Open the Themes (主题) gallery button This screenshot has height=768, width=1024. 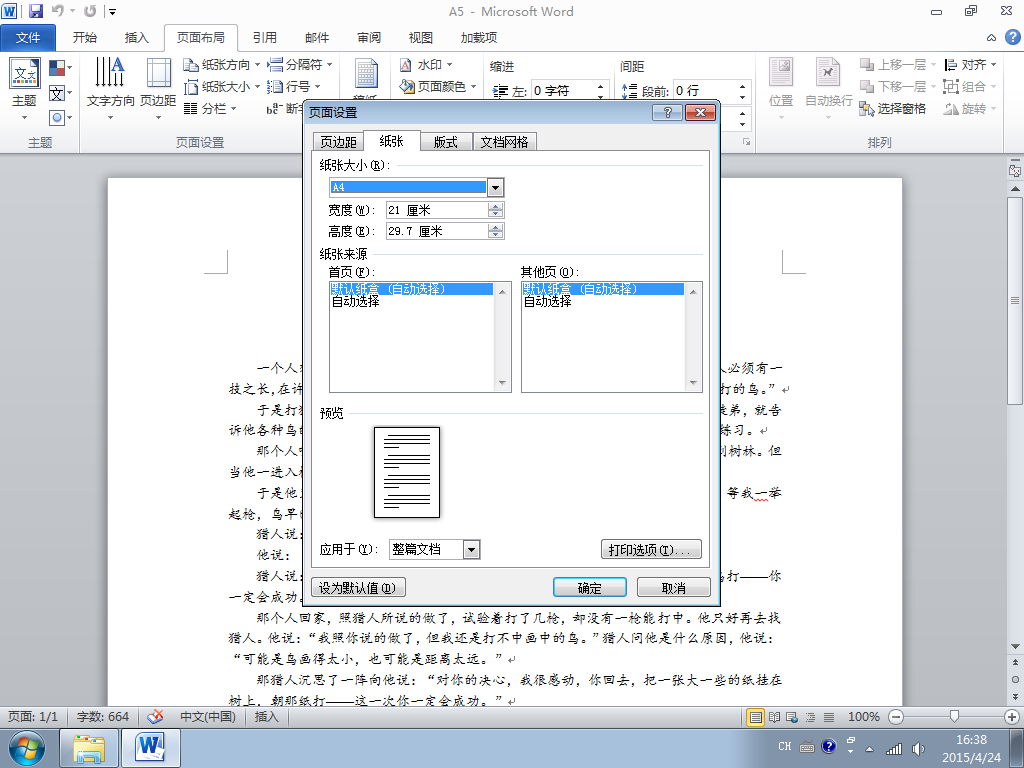pyautogui.click(x=25, y=90)
